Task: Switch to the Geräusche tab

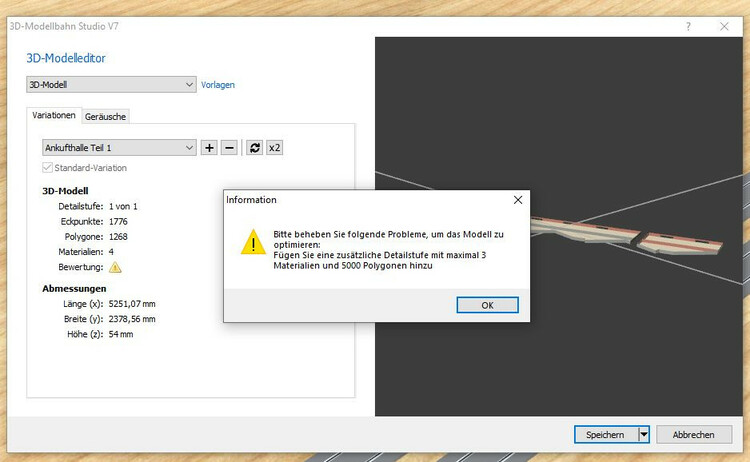Action: [105, 116]
